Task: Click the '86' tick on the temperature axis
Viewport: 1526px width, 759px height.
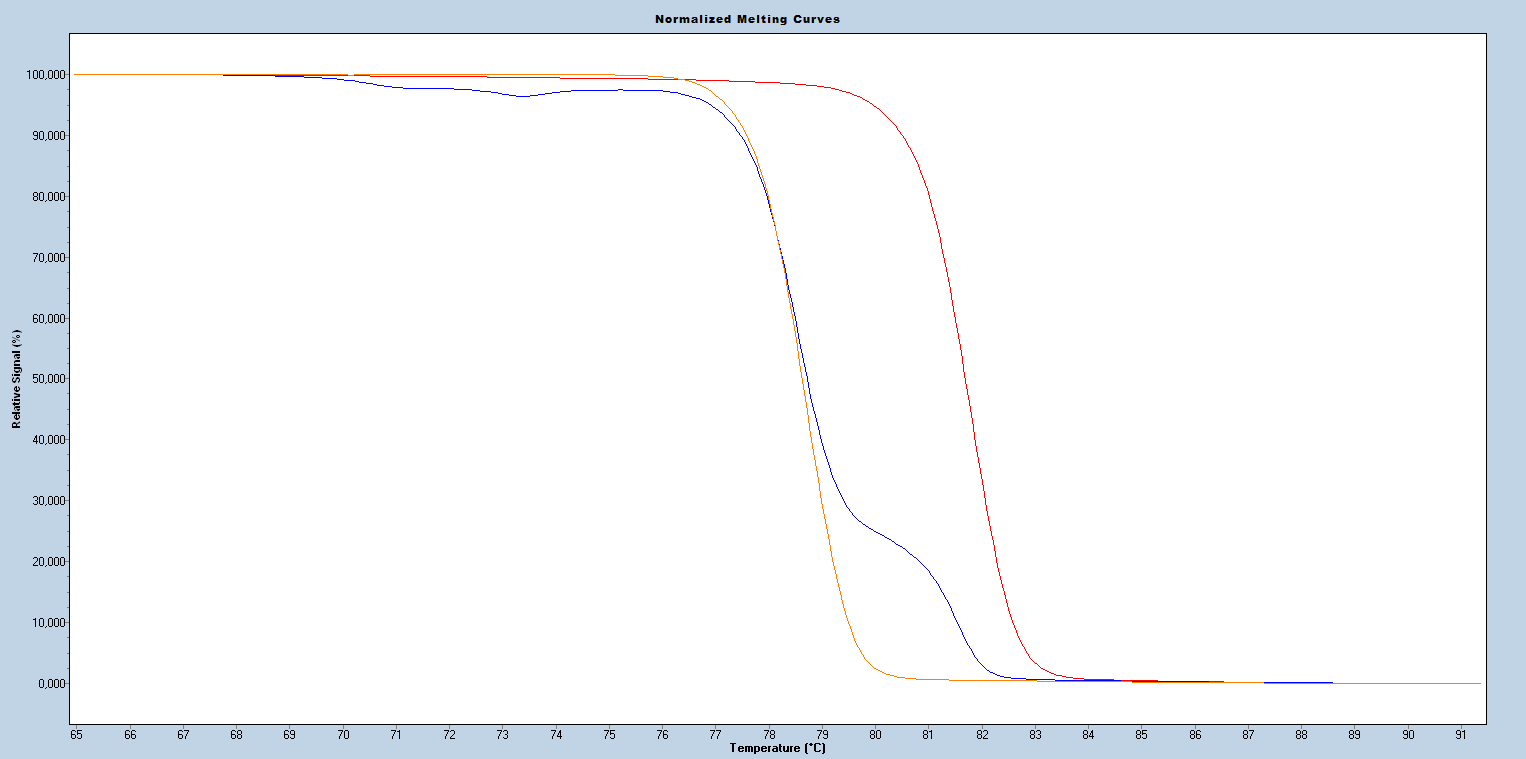Action: (x=1194, y=735)
